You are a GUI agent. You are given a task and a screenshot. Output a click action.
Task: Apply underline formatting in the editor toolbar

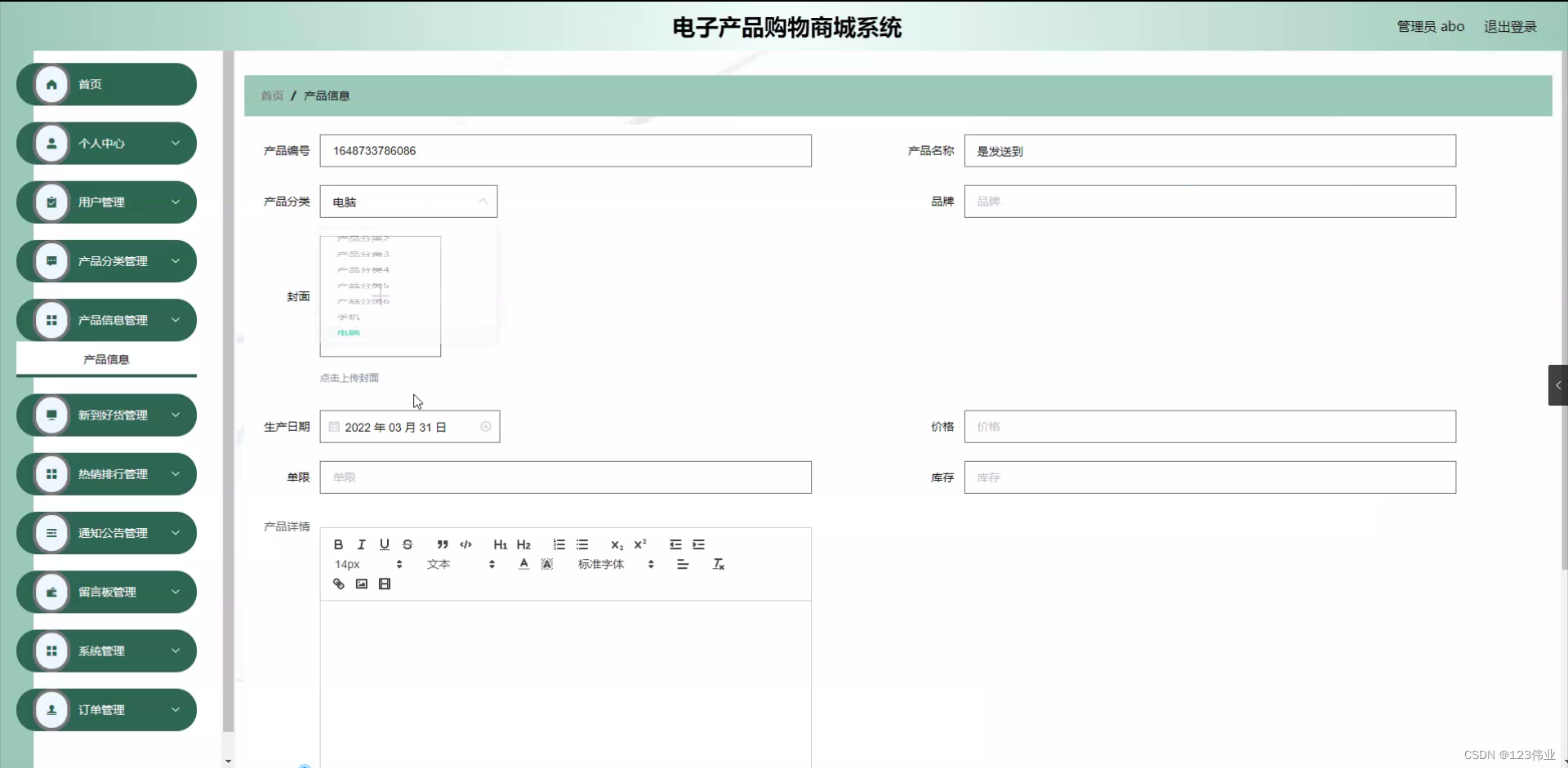(384, 544)
